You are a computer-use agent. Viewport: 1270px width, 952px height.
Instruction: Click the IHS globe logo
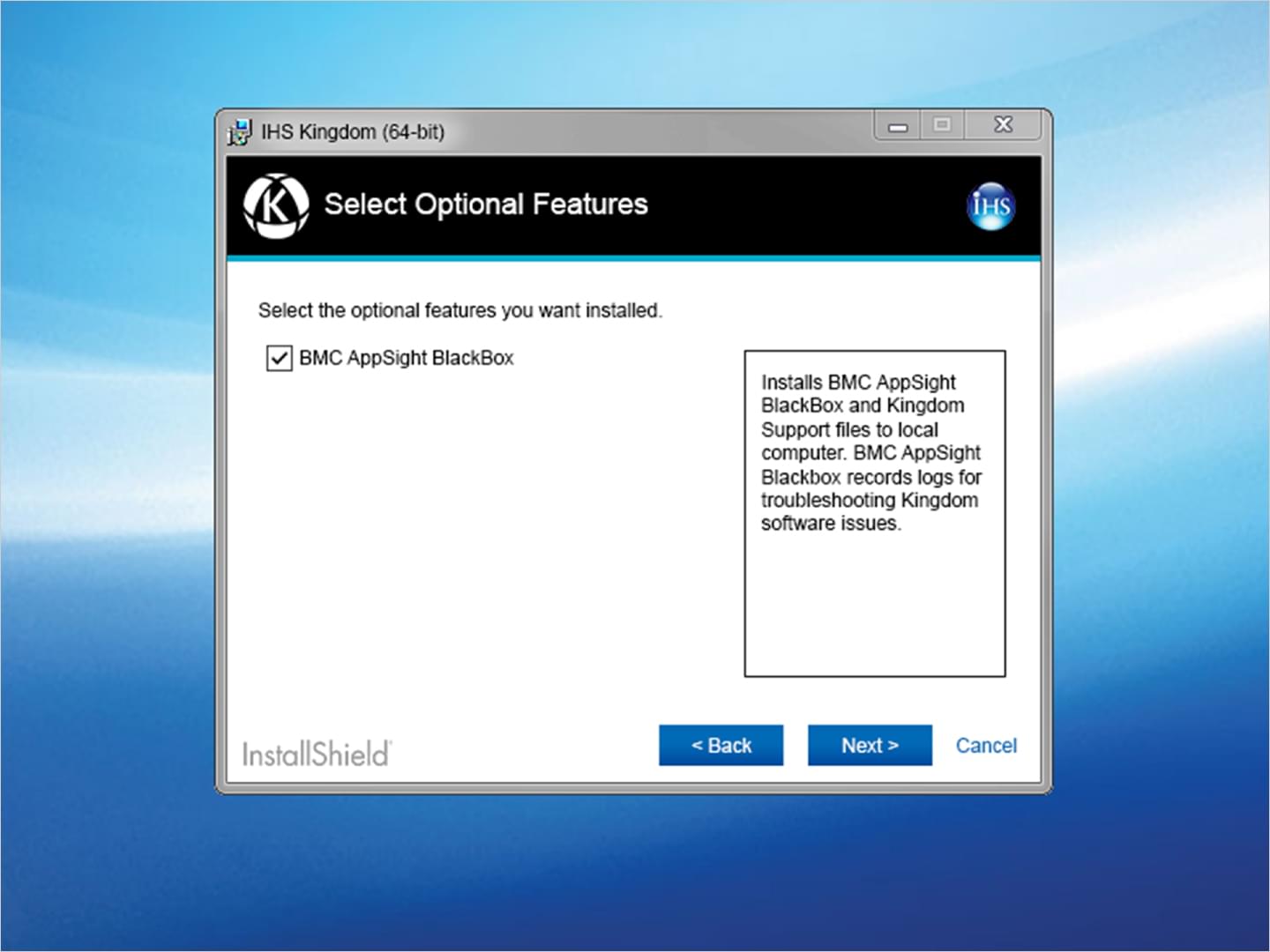click(x=990, y=206)
